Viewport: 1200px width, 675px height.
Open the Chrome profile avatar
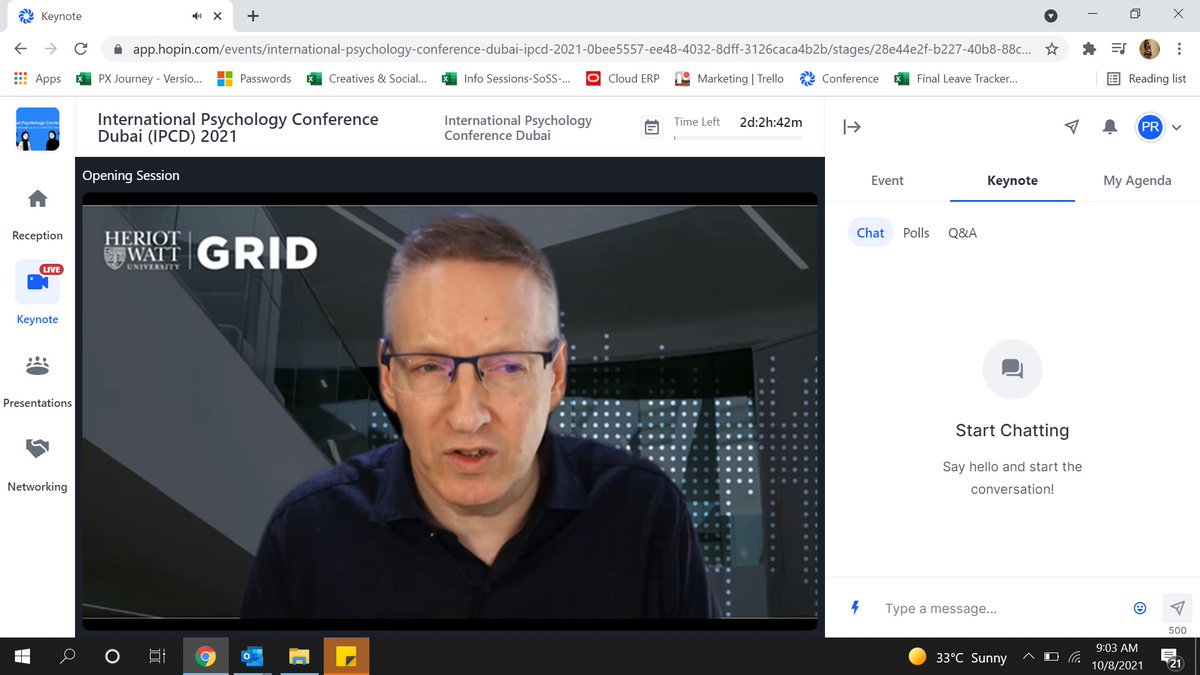tap(1149, 48)
